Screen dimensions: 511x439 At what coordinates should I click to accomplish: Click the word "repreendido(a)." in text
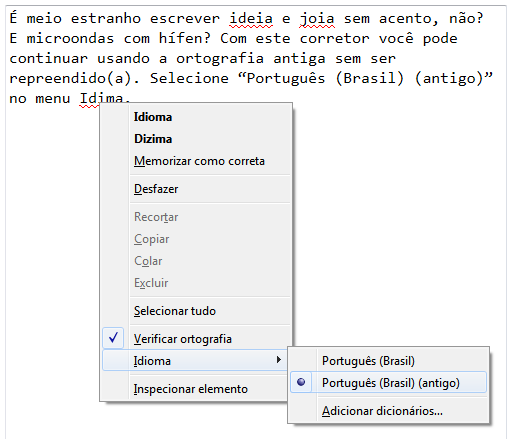[x=75, y=79]
